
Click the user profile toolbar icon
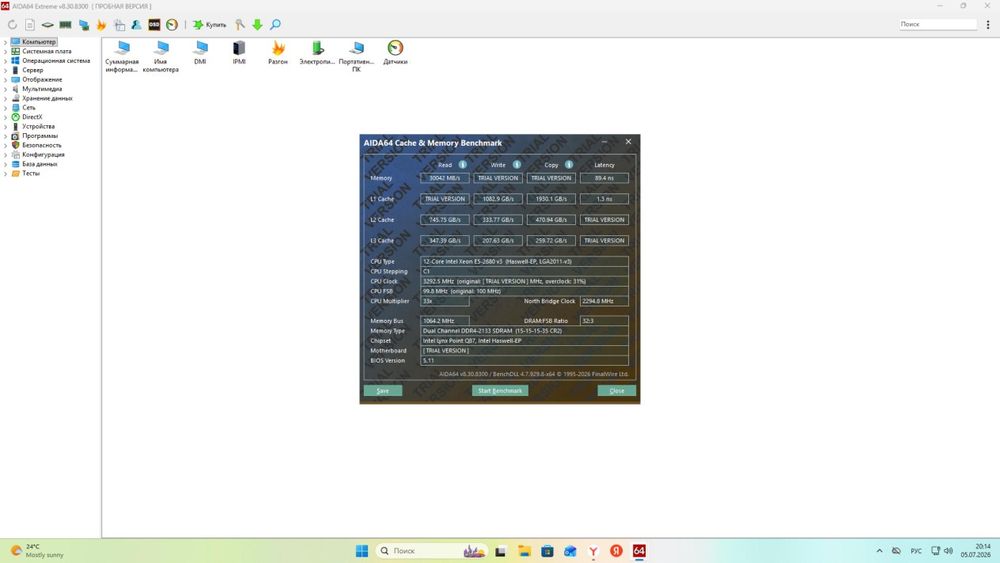136,25
